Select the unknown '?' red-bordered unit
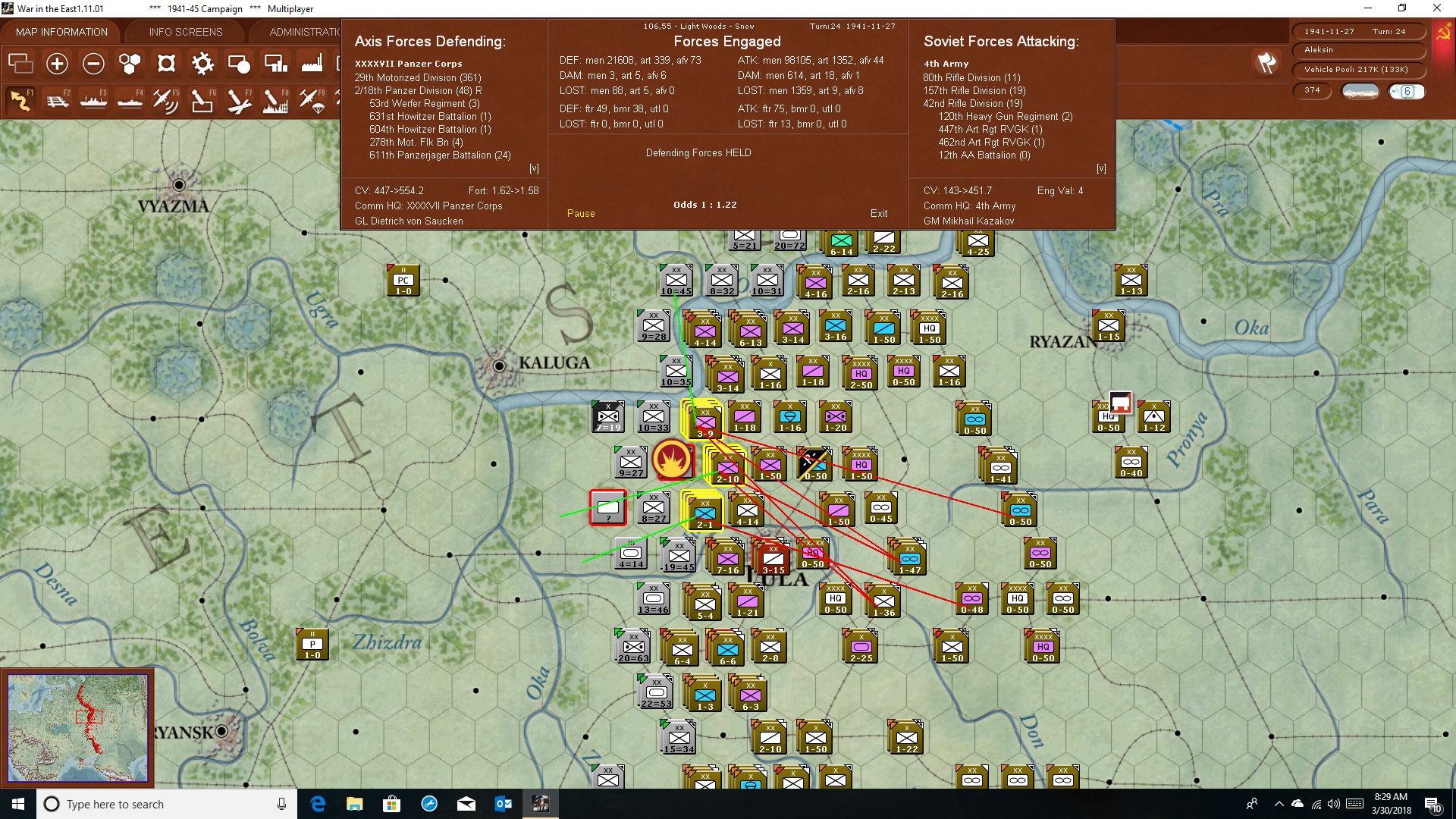The width and height of the screenshot is (1456, 819). [608, 508]
